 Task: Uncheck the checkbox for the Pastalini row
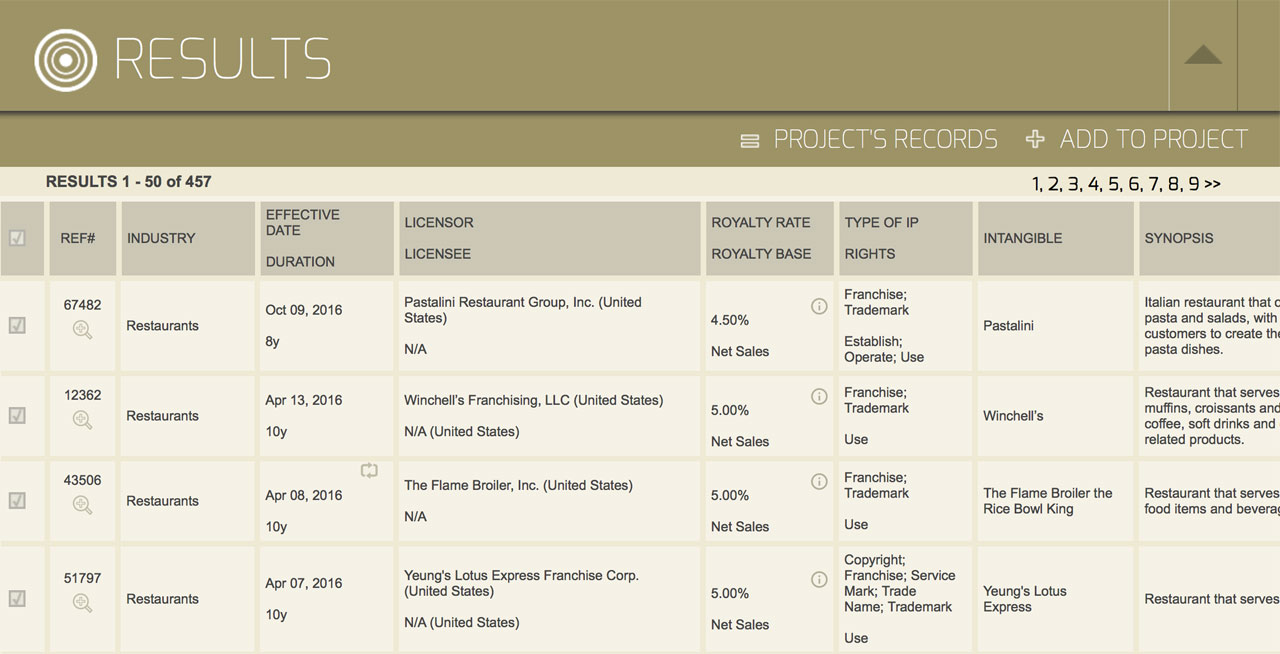pyautogui.click(x=17, y=326)
